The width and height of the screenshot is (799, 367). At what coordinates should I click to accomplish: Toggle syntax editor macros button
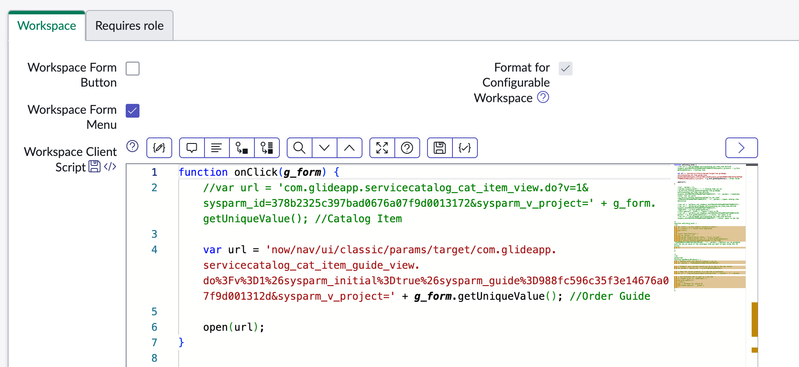tap(159, 148)
